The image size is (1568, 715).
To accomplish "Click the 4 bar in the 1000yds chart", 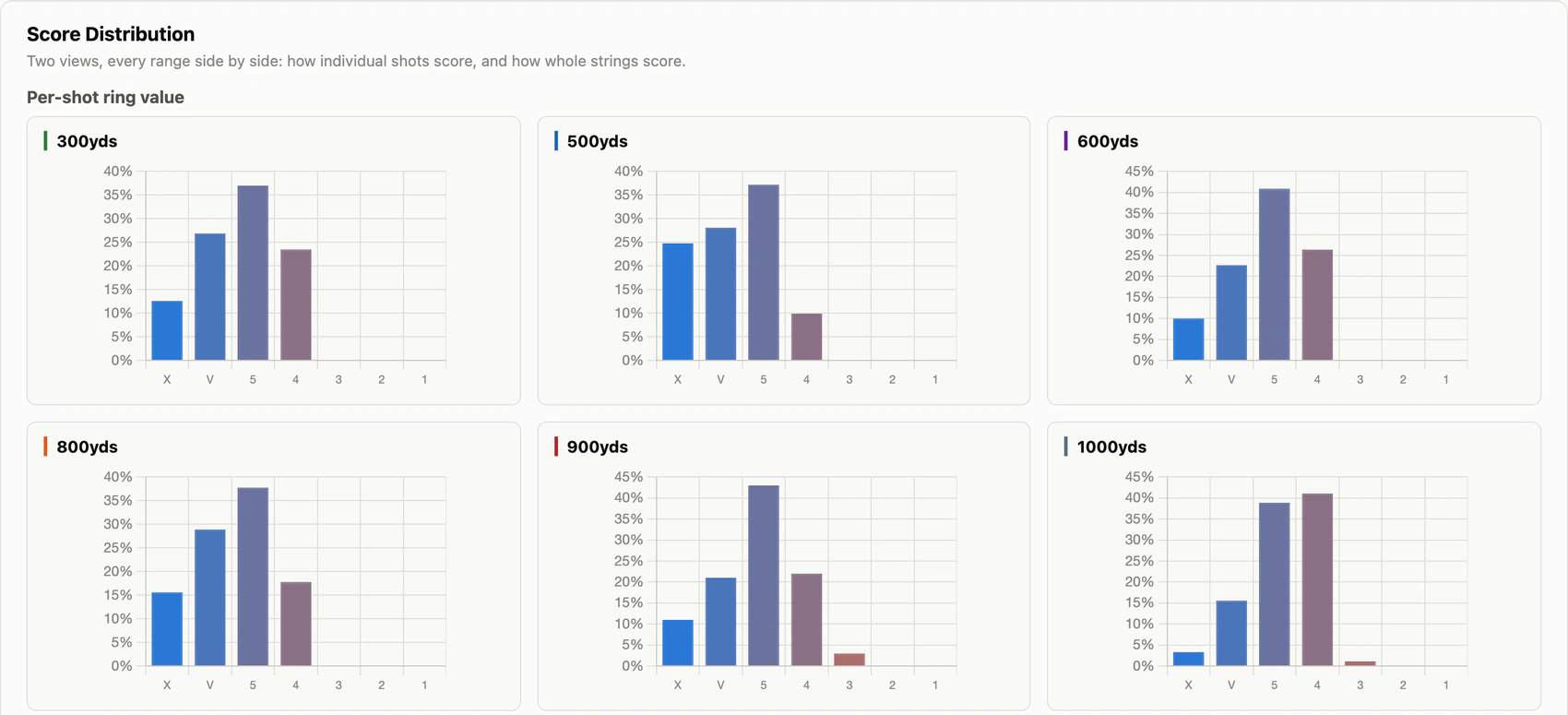I will coord(1317,579).
